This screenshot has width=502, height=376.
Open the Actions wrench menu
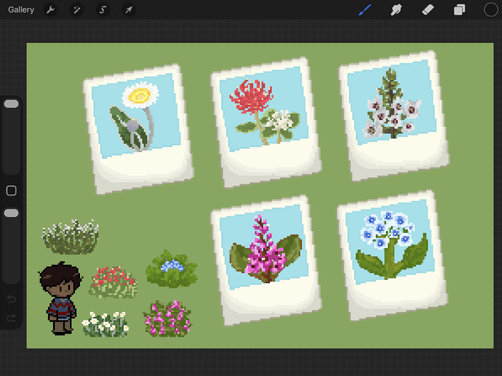pos(51,10)
